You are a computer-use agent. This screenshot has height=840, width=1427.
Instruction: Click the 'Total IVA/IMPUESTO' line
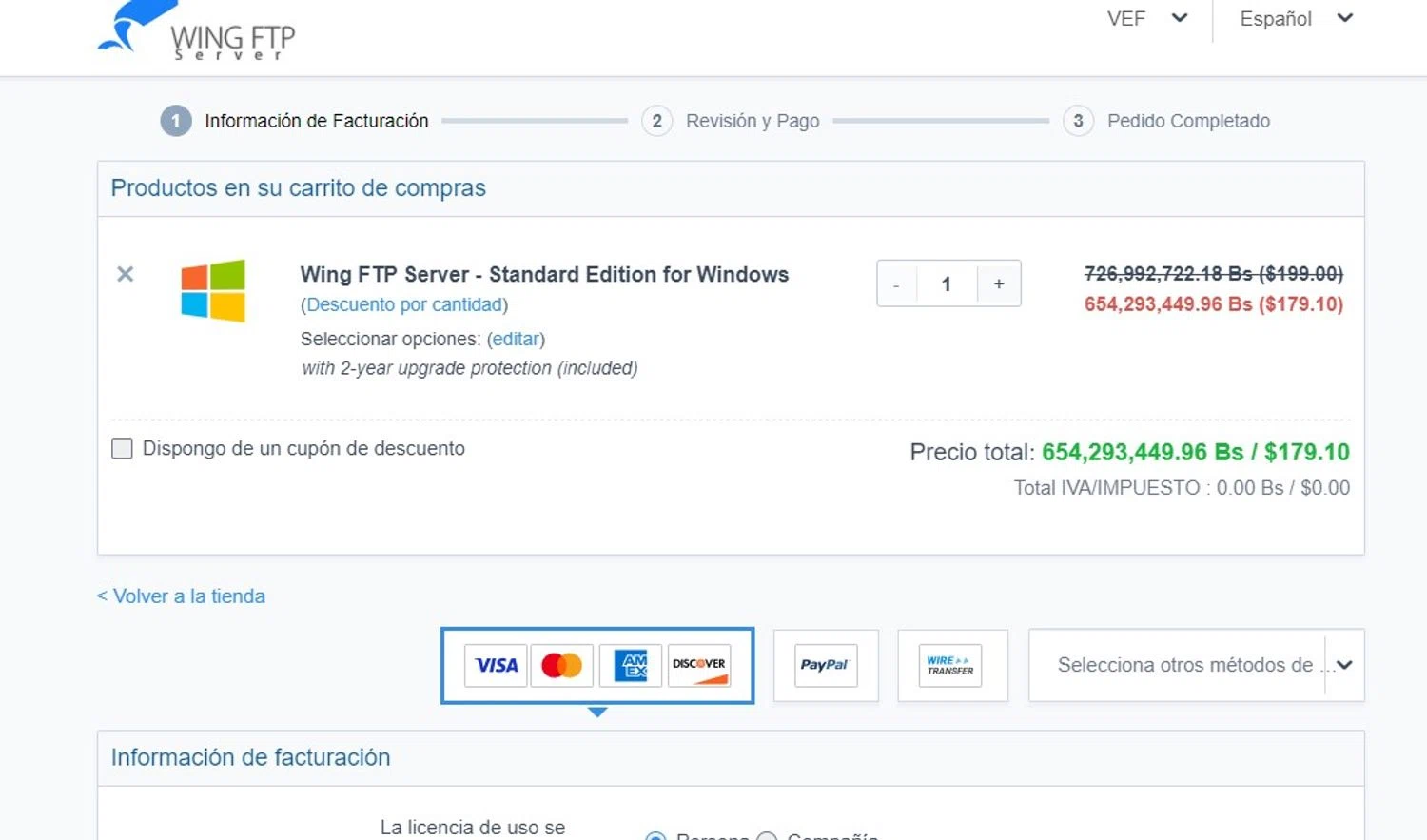coord(1182,488)
